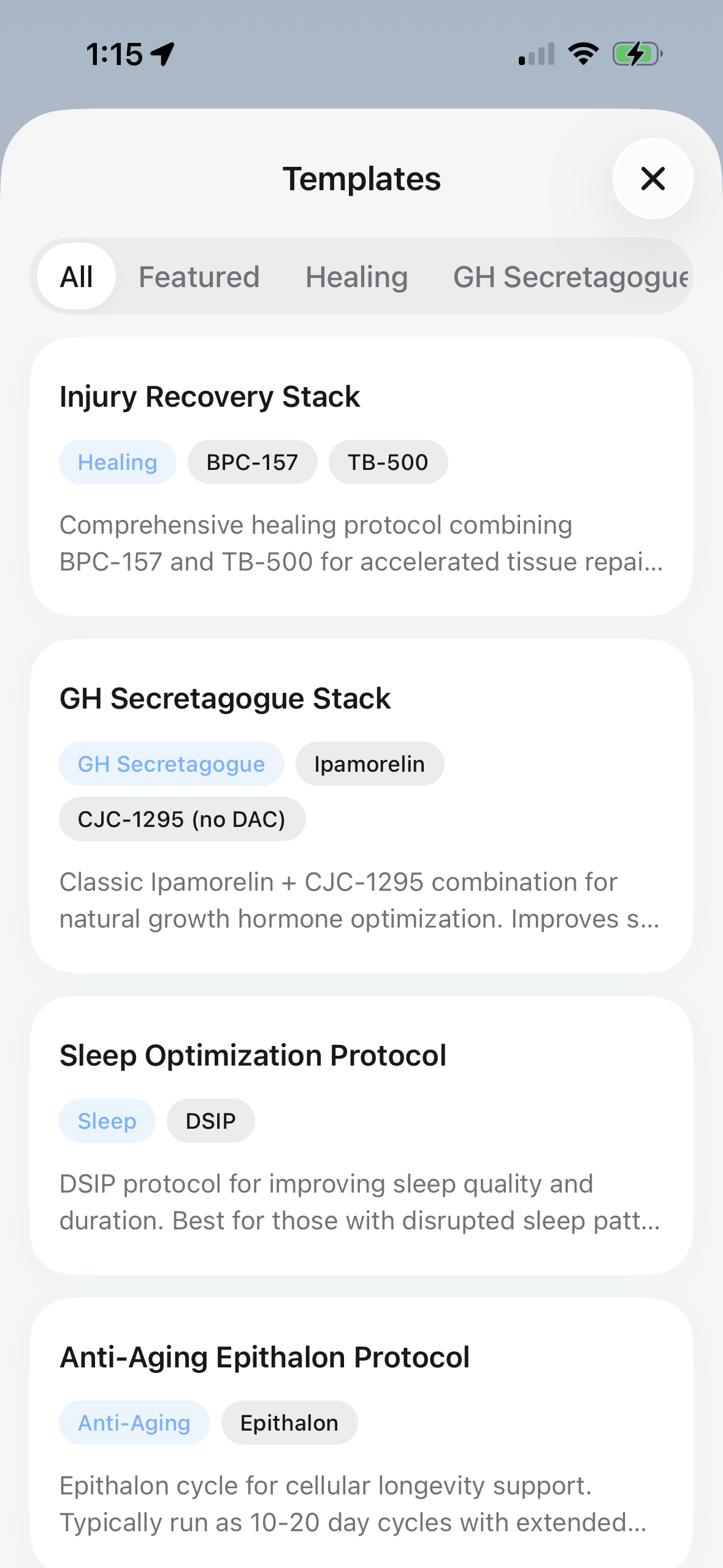Switch to the Healing tab

(x=356, y=276)
